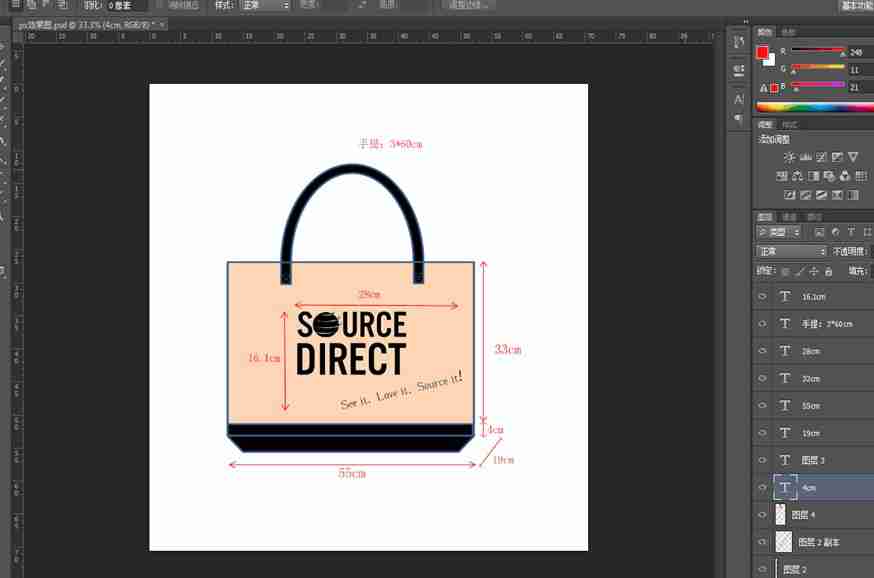Hide the 16.1cm text layer
Viewport: 874px width, 578px height.
coord(763,297)
